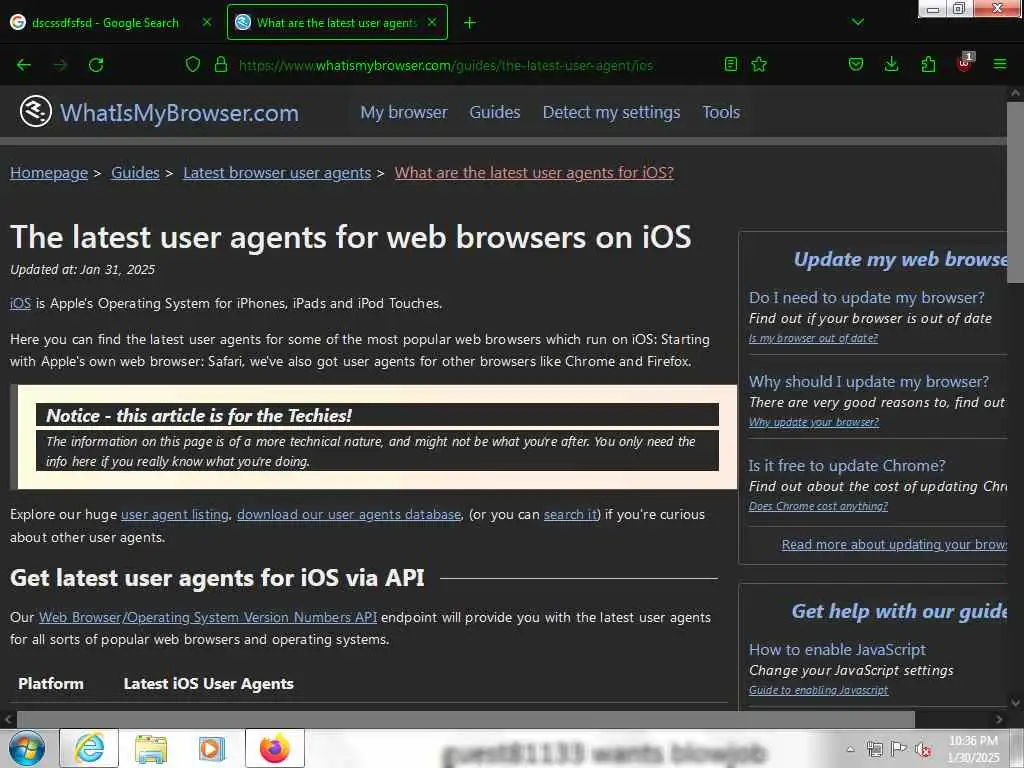This screenshot has width=1024, height=768.
Task: Open the uBlock extension icon with badge
Action: coord(965,63)
